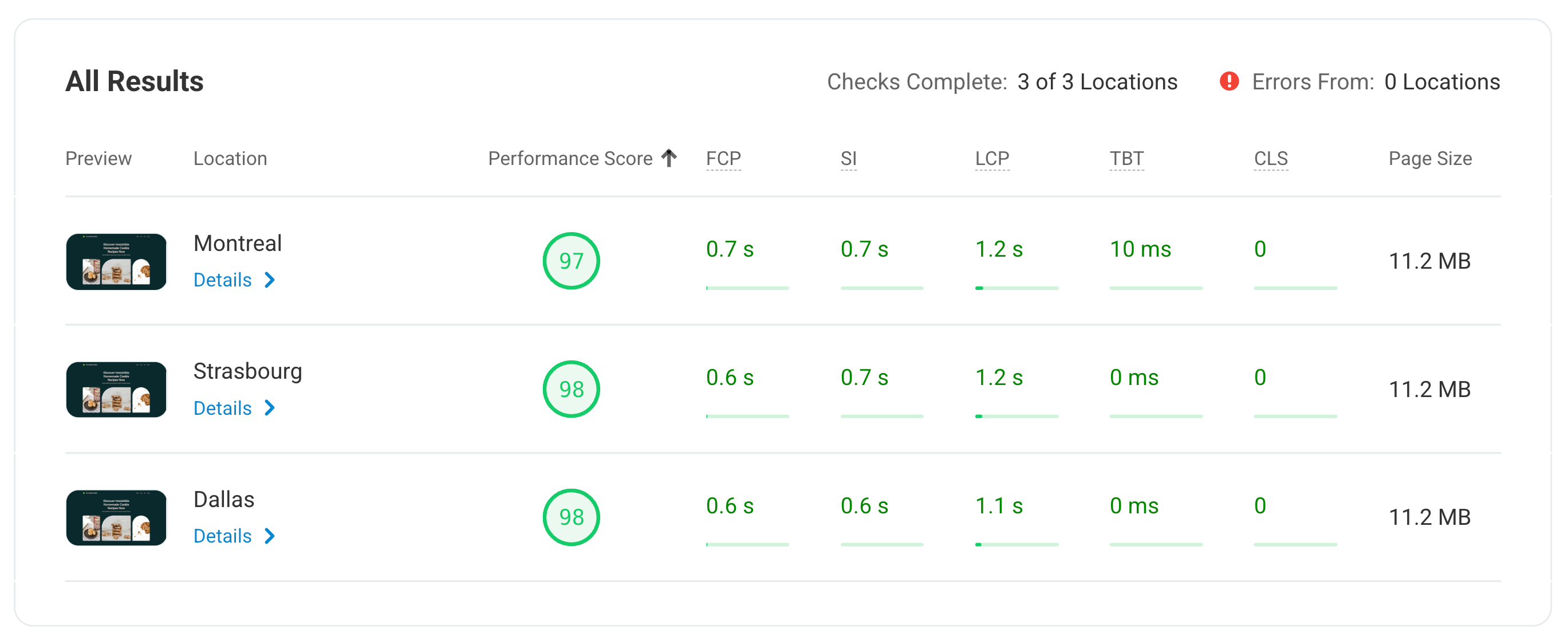Screen dimensions: 1568x644
Task: Open Details for Montreal
Action: pos(222,280)
